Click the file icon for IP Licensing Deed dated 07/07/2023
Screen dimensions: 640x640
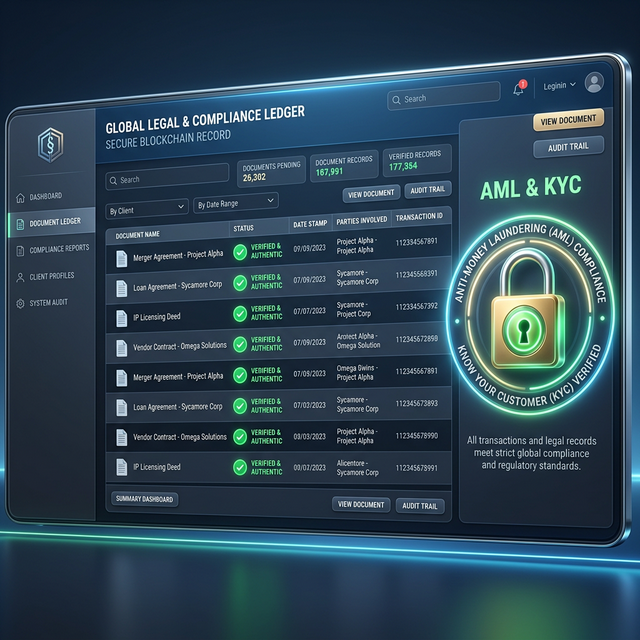click(x=121, y=318)
